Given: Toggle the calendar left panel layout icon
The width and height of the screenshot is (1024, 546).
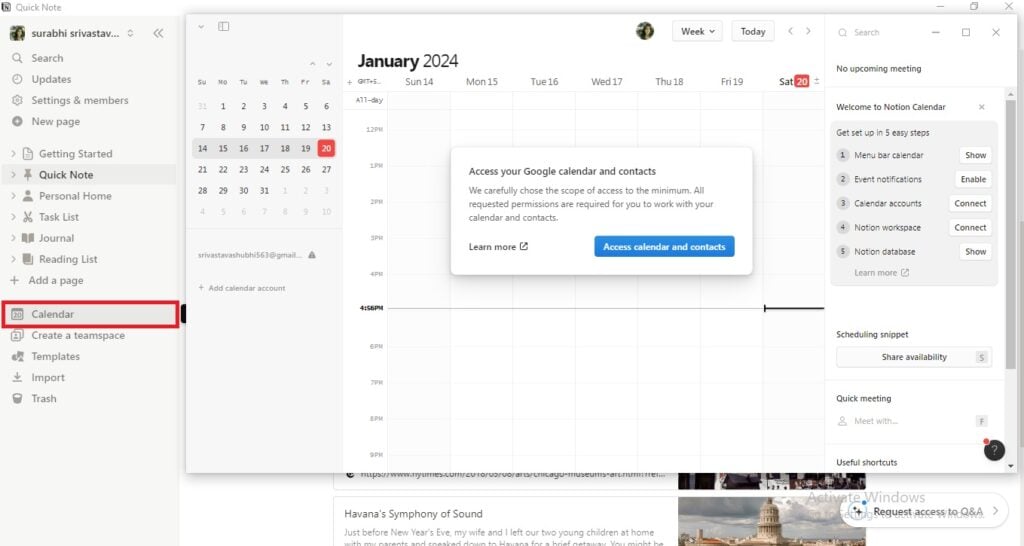Looking at the screenshot, I should (223, 27).
